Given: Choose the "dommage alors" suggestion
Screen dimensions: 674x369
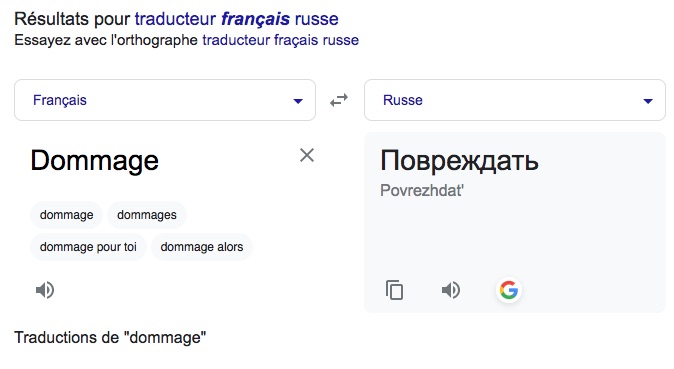Looking at the screenshot, I should (202, 247).
